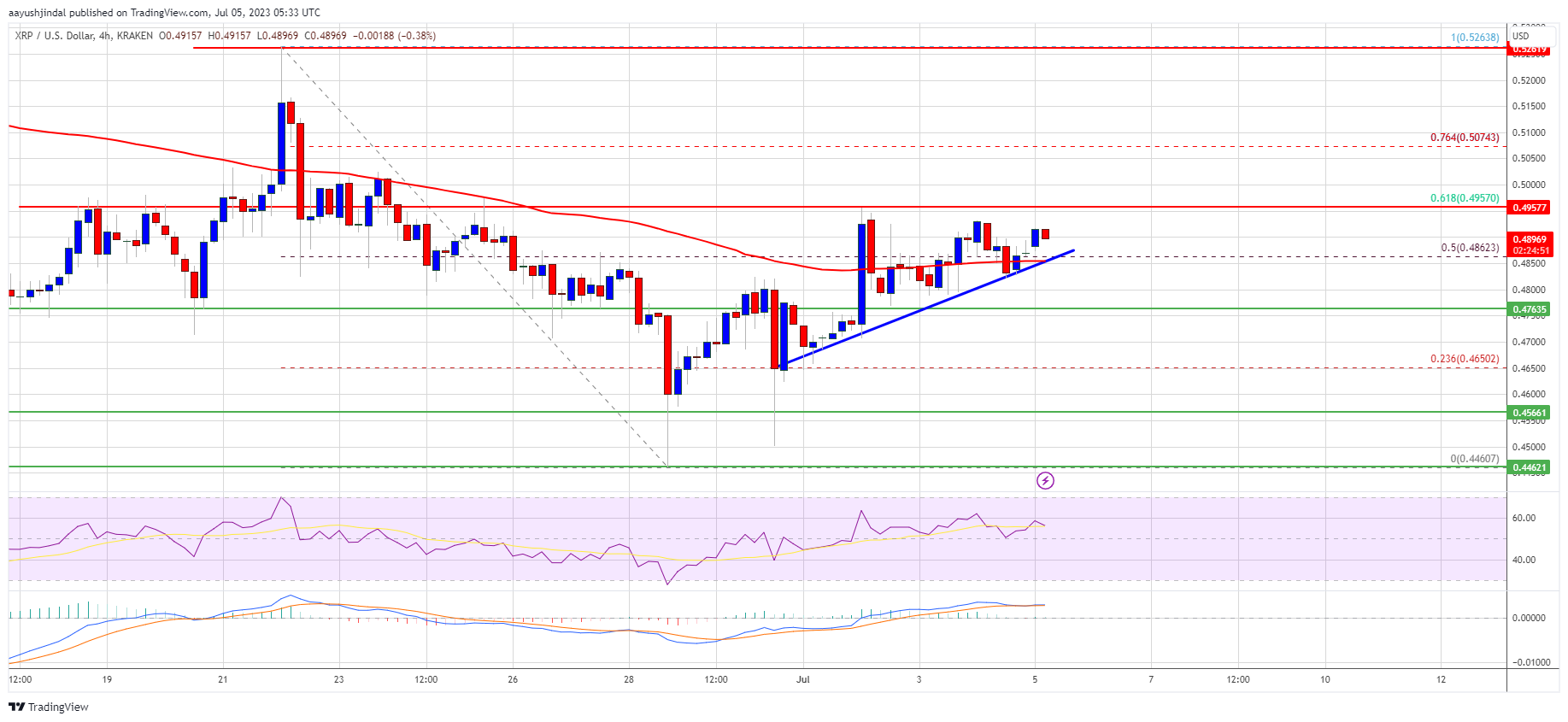The image size is (1568, 722).
Task: Click the 0.47635 green support price label
Action: (x=1530, y=309)
